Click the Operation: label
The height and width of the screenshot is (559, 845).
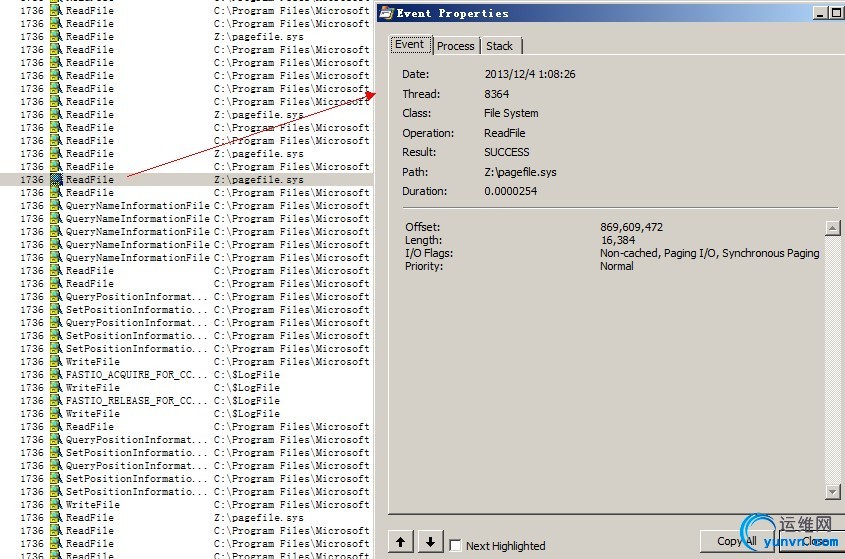coord(428,133)
